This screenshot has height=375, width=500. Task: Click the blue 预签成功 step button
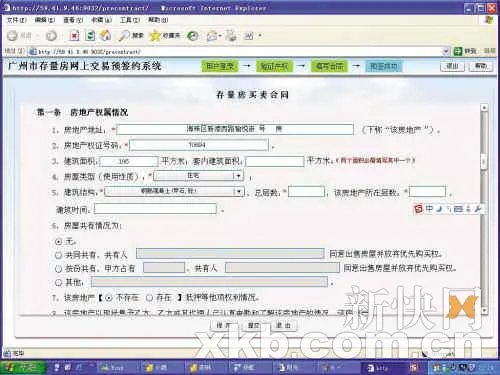[x=384, y=66]
